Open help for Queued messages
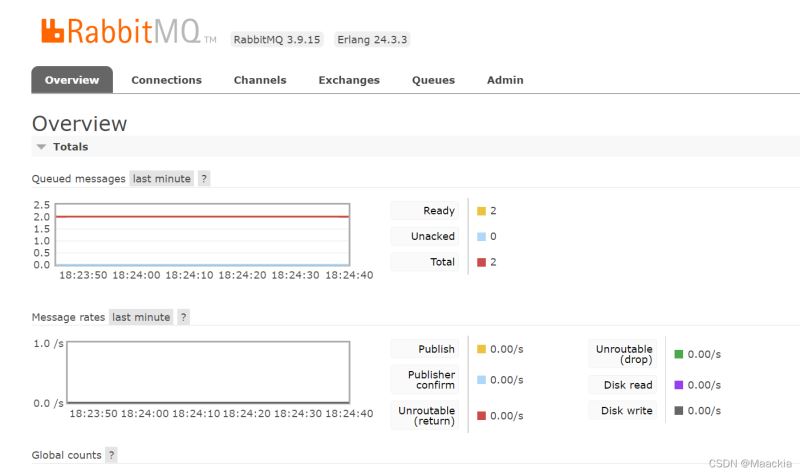The width and height of the screenshot is (800, 473). click(x=204, y=179)
